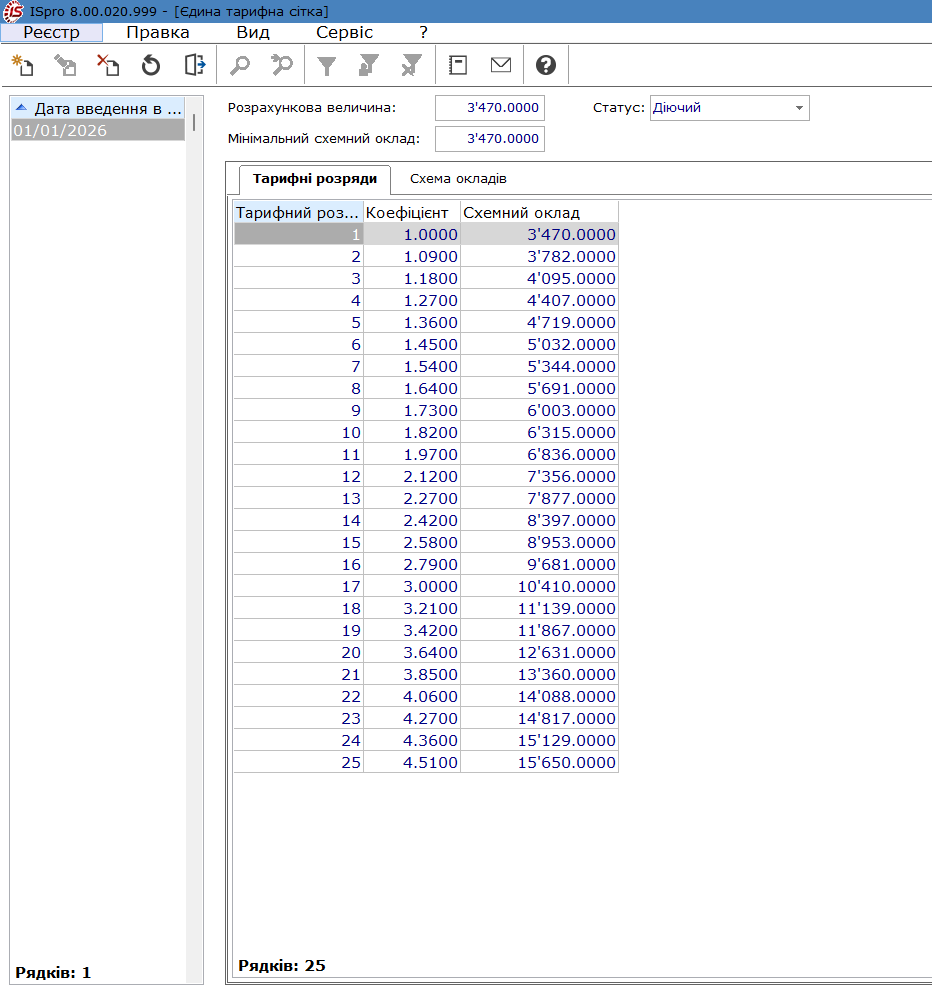Image resolution: width=932 pixels, height=988 pixels.
Task: Click the Мінімальний схемний оклад input field
Action: click(490, 139)
